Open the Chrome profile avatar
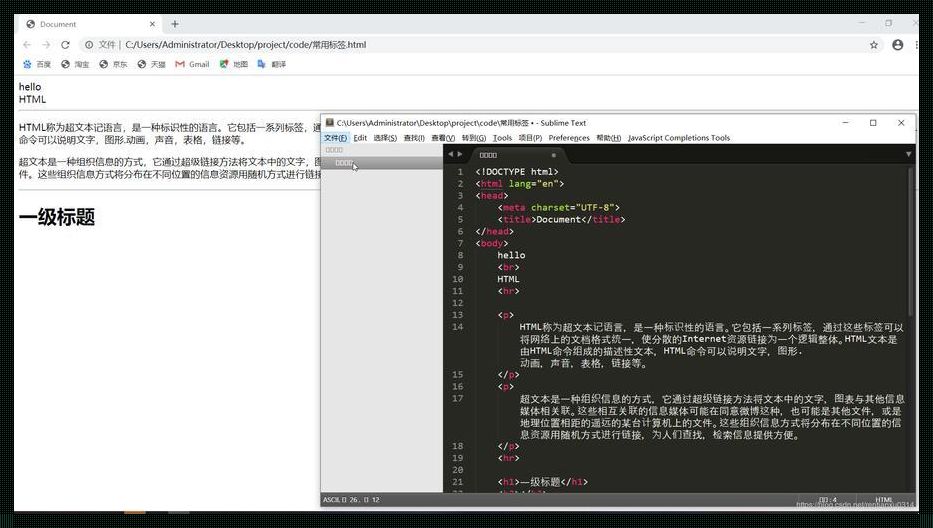 [x=897, y=45]
